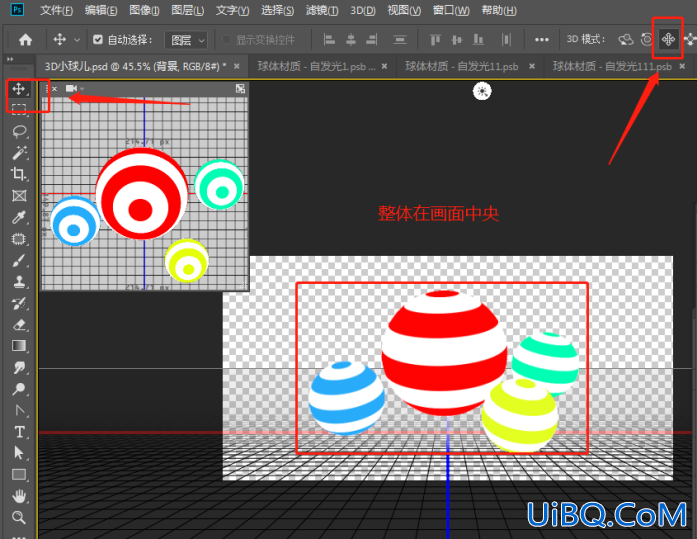697x539 pixels.
Task: Open the 图层(L) menu
Action: (x=188, y=10)
